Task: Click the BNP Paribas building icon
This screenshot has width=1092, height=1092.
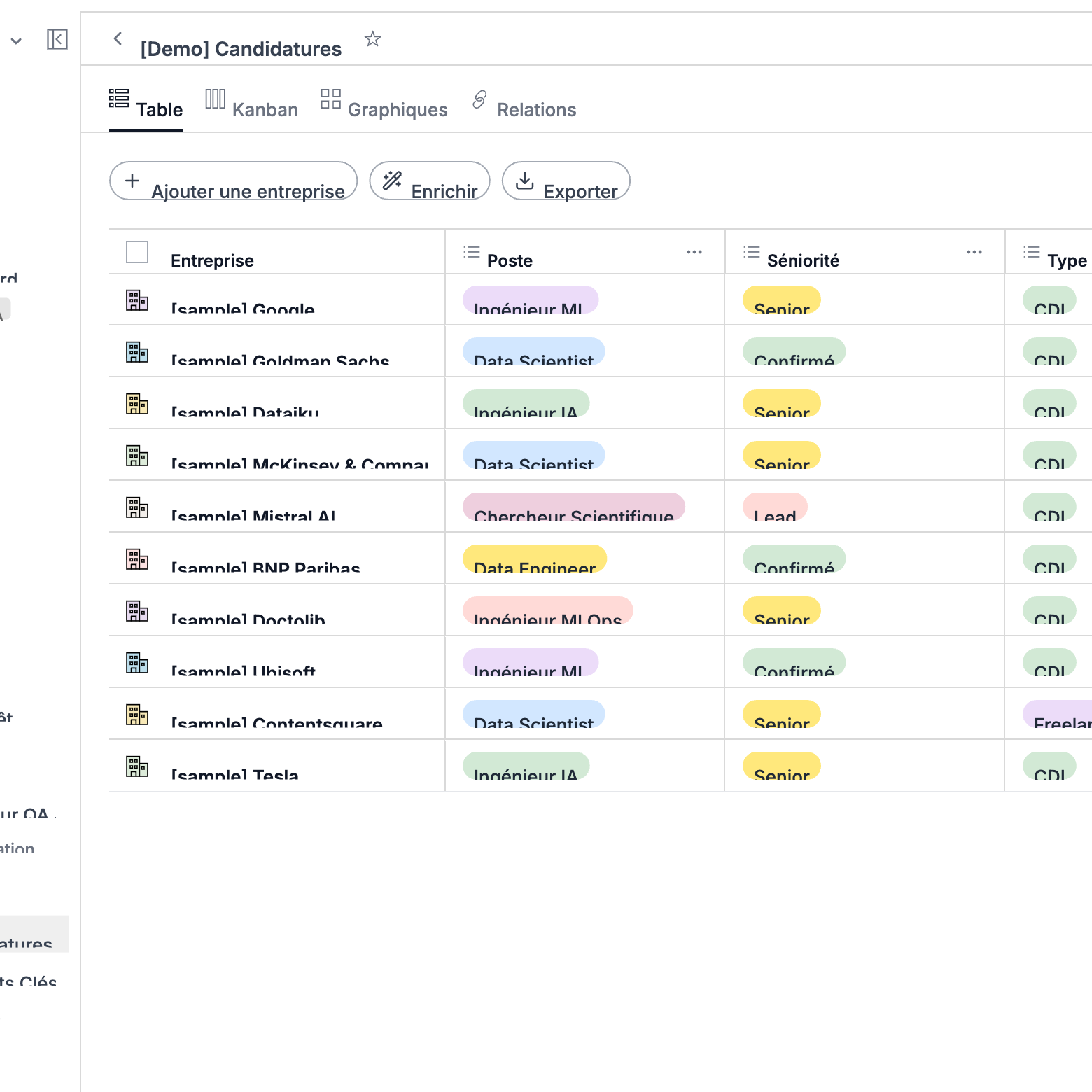Action: pyautogui.click(x=137, y=559)
